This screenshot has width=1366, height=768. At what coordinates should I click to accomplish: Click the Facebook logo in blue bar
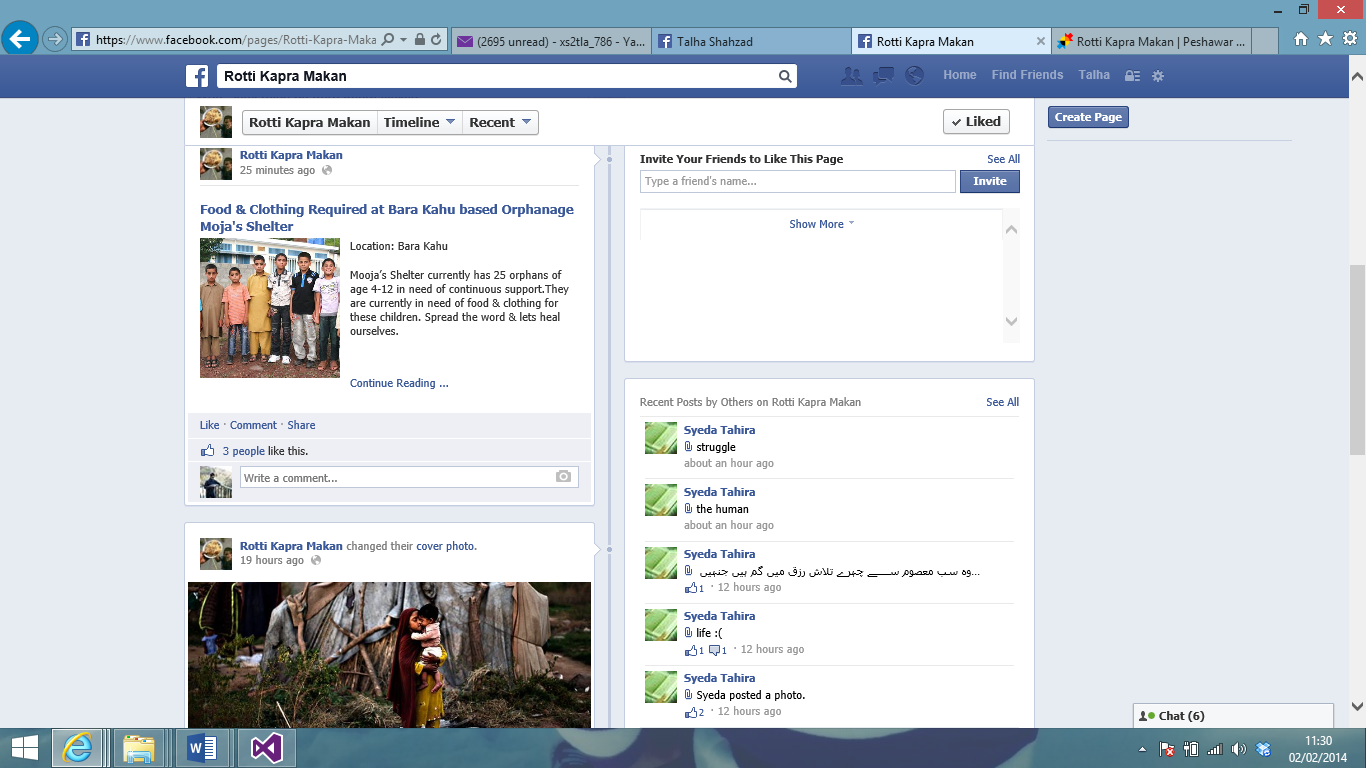(197, 76)
